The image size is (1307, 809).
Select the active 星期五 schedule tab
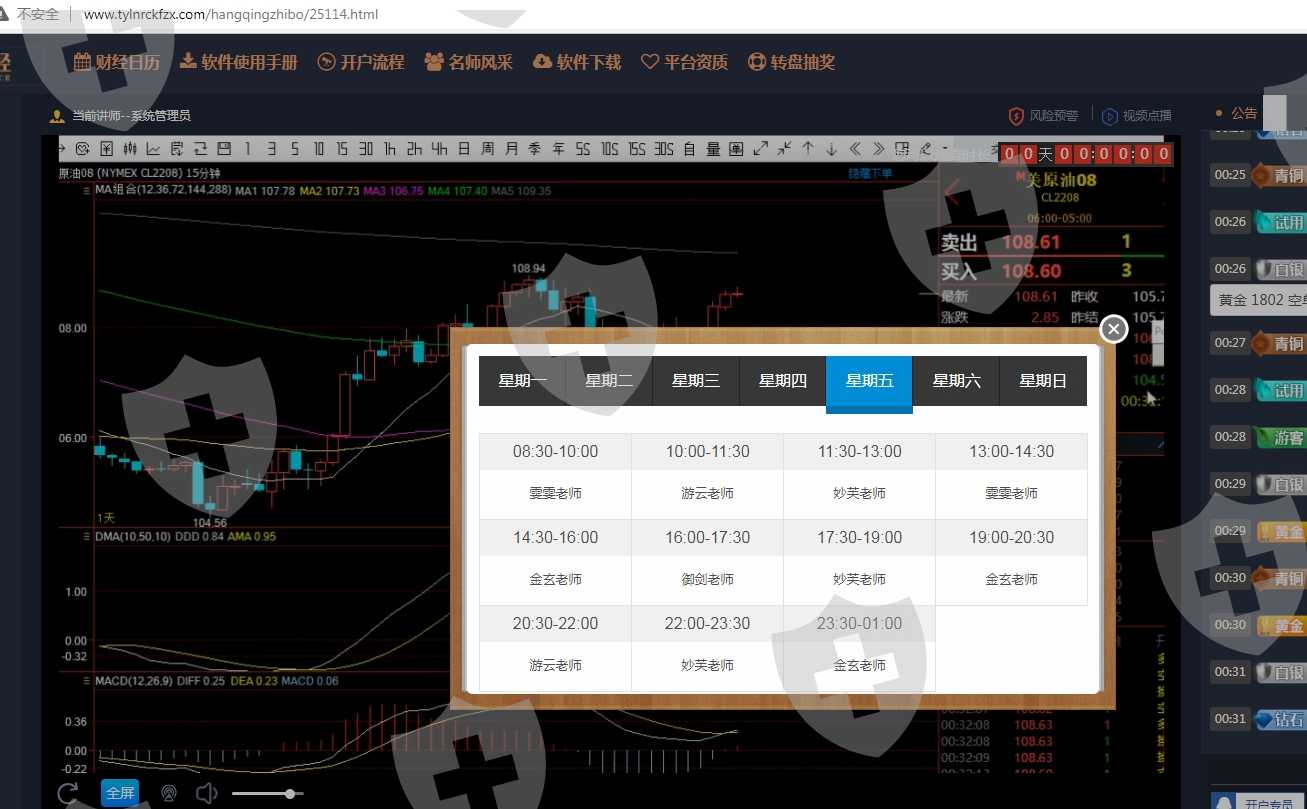pos(870,381)
